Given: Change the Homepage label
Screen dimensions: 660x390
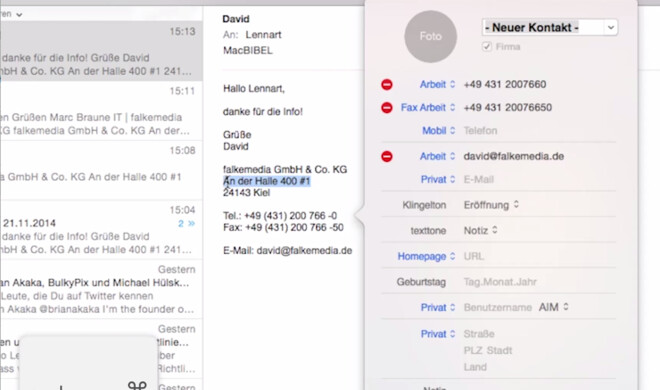Looking at the screenshot, I should coord(426,256).
